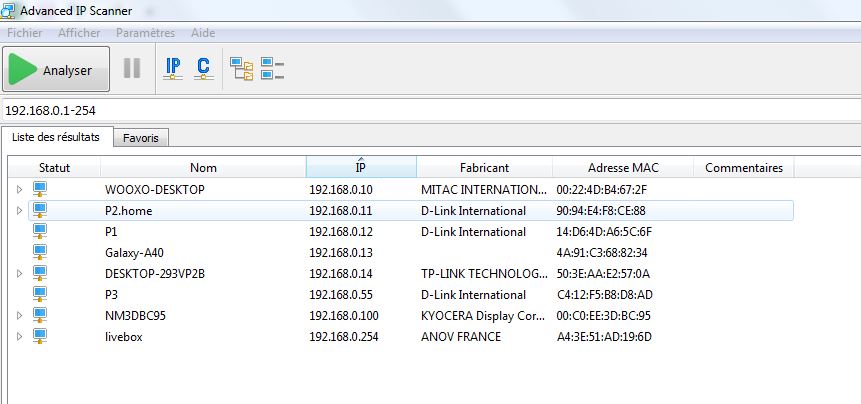Expand the NM3DBC95 row
The height and width of the screenshot is (404, 861).
point(19,316)
